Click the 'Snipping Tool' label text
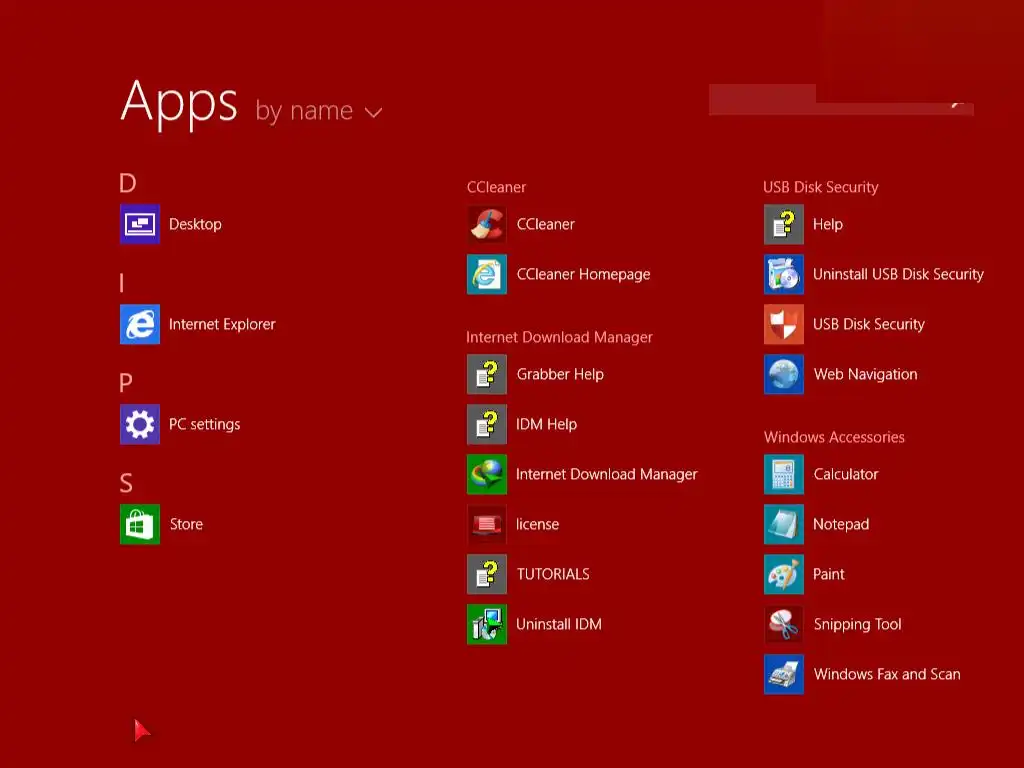The height and width of the screenshot is (768, 1024). point(857,625)
